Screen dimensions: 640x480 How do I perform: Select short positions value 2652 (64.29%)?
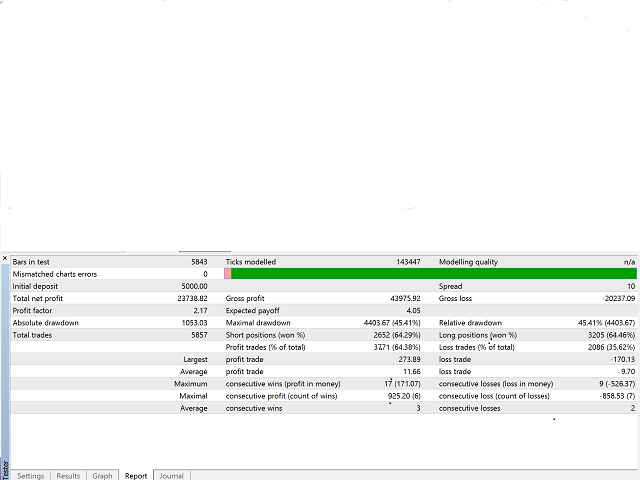point(397,335)
